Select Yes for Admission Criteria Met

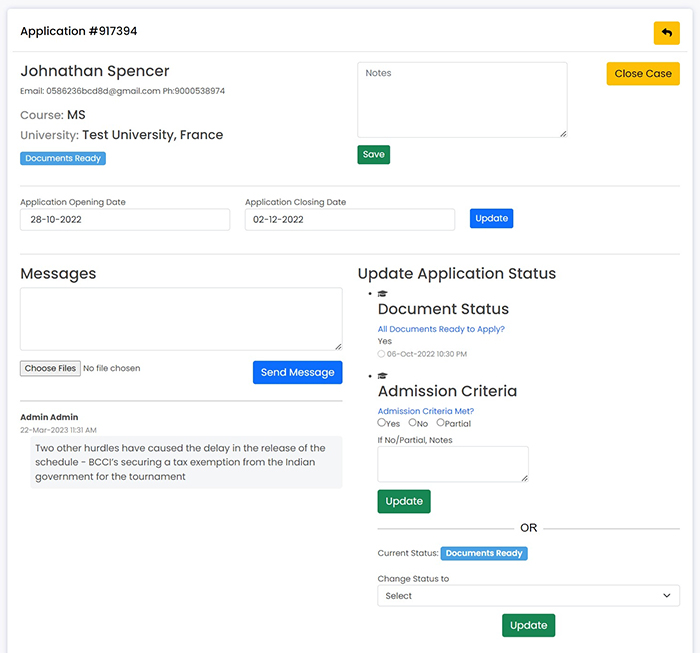tap(381, 422)
